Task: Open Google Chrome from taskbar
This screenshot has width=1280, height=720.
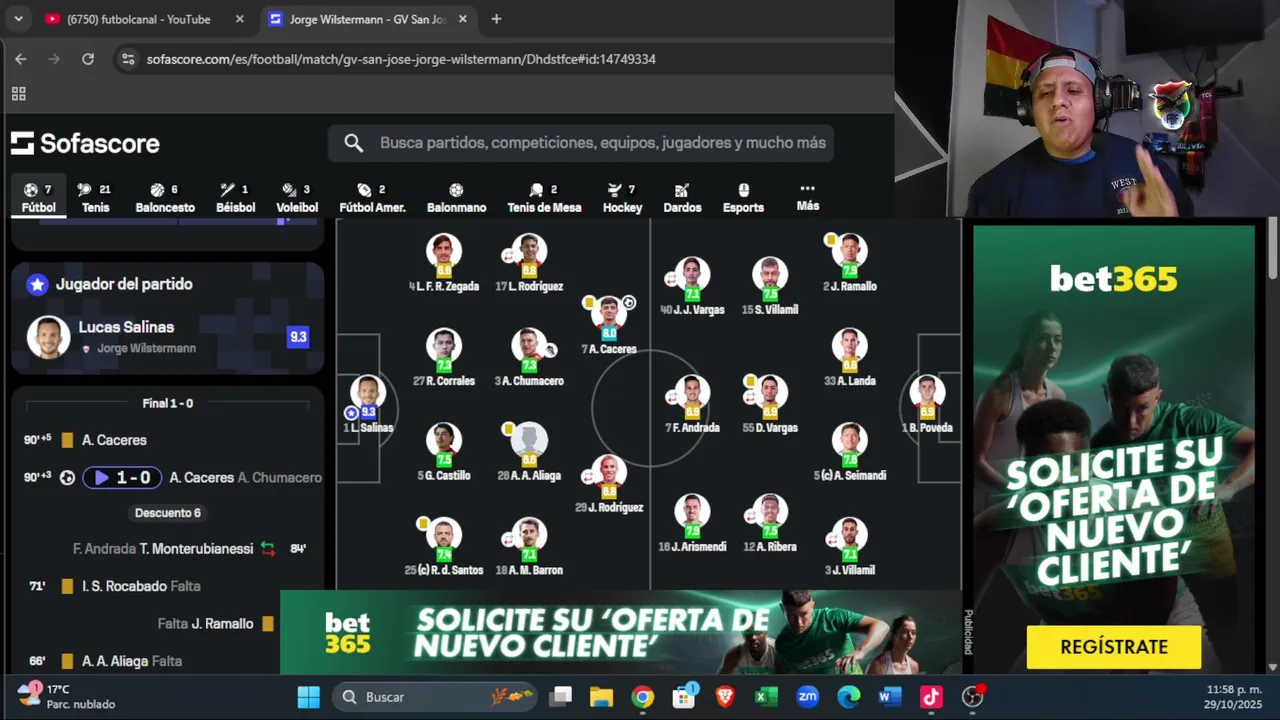Action: 642,697
